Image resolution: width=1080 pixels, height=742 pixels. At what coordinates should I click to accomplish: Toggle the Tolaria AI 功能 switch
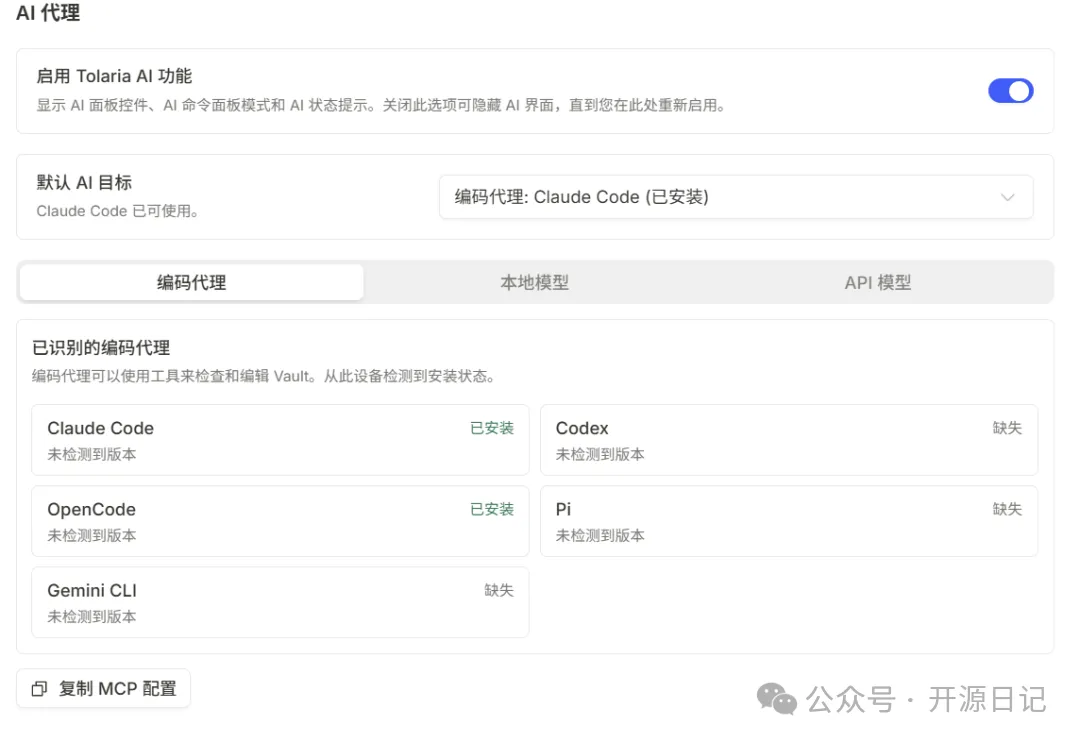tap(1010, 91)
